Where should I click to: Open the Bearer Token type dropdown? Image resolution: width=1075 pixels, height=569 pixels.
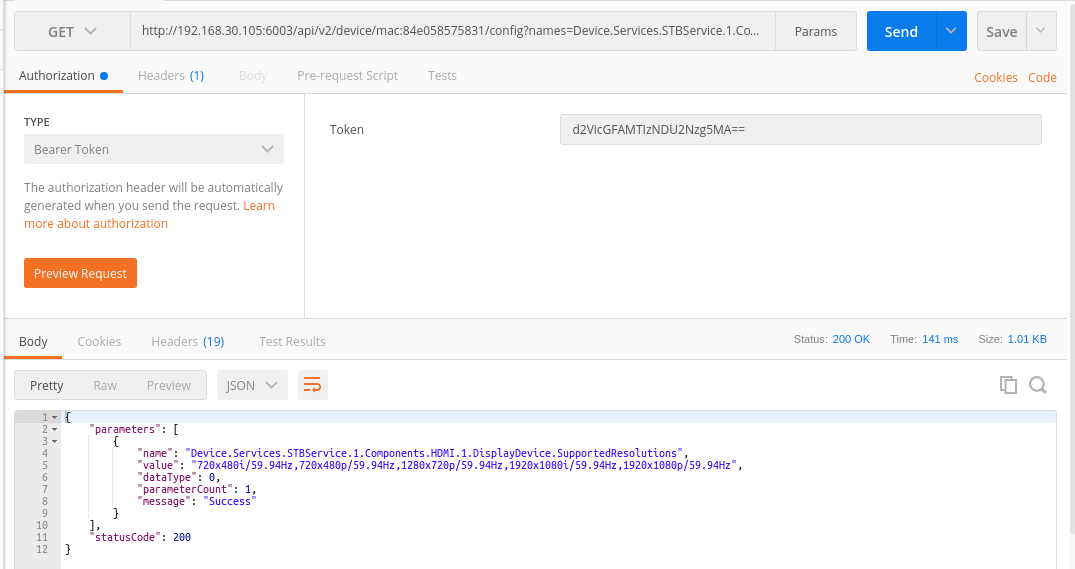(153, 149)
